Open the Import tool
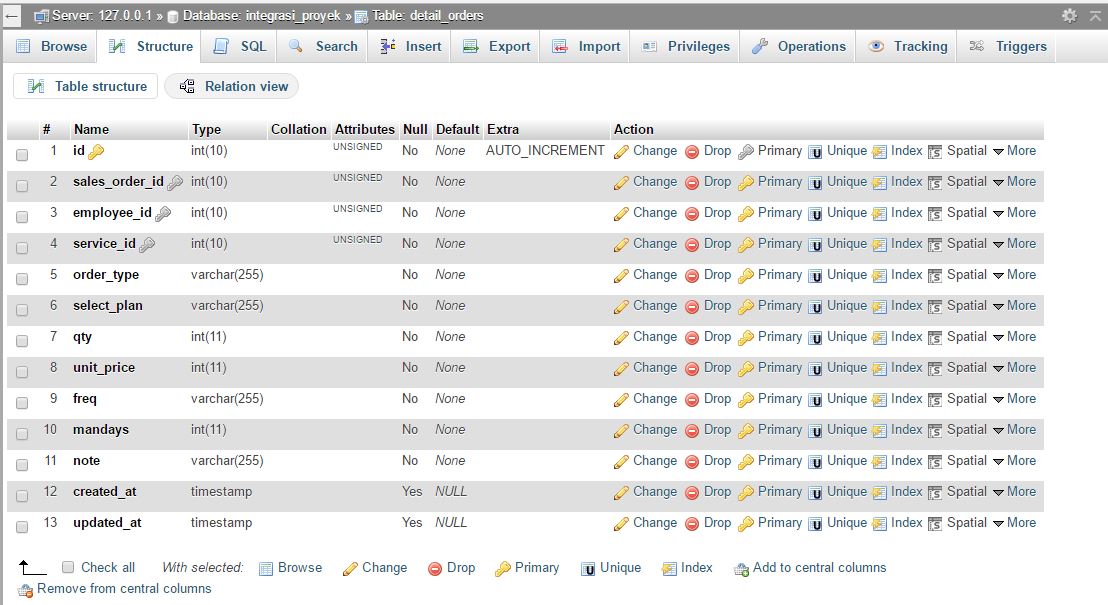1108x605 pixels. point(594,45)
